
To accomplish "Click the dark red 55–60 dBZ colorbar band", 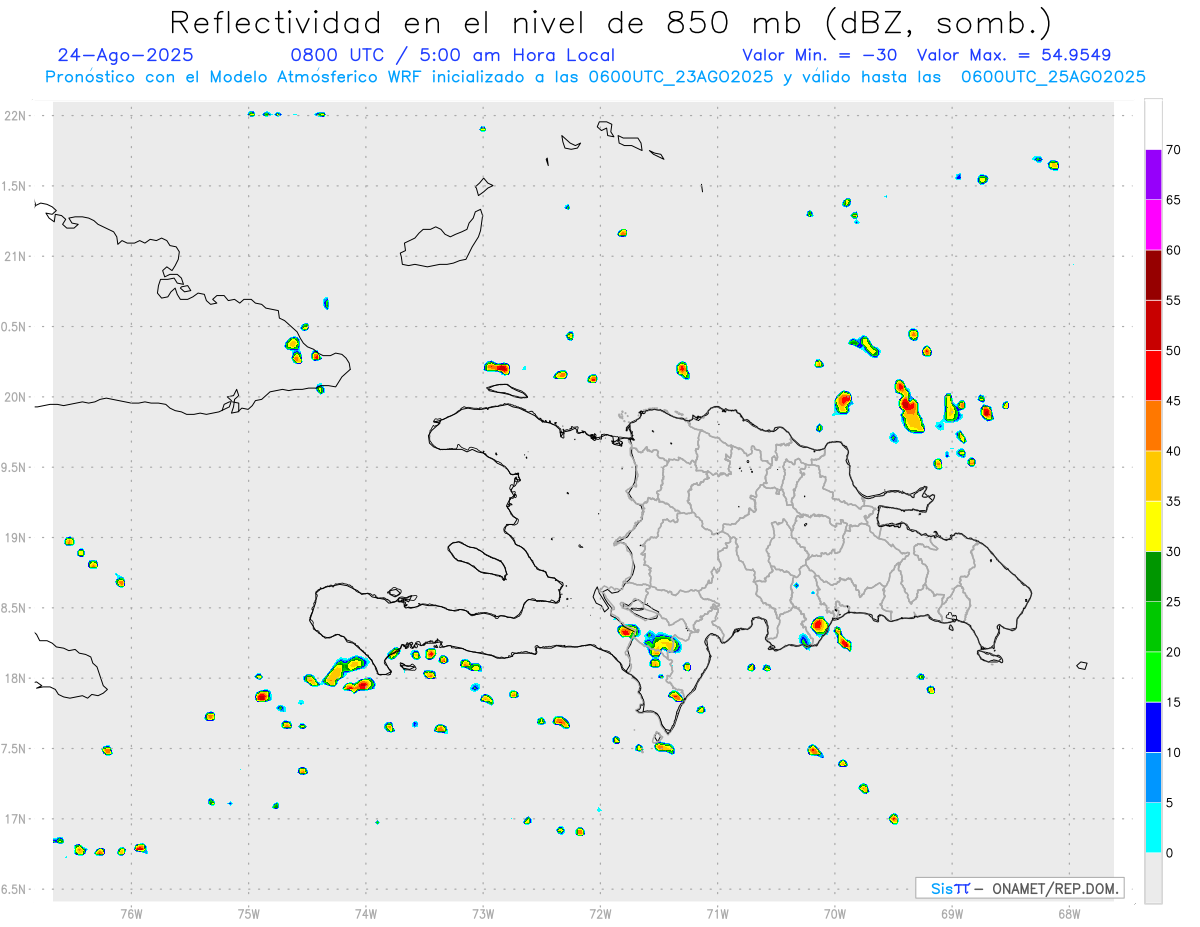I will (x=1153, y=275).
